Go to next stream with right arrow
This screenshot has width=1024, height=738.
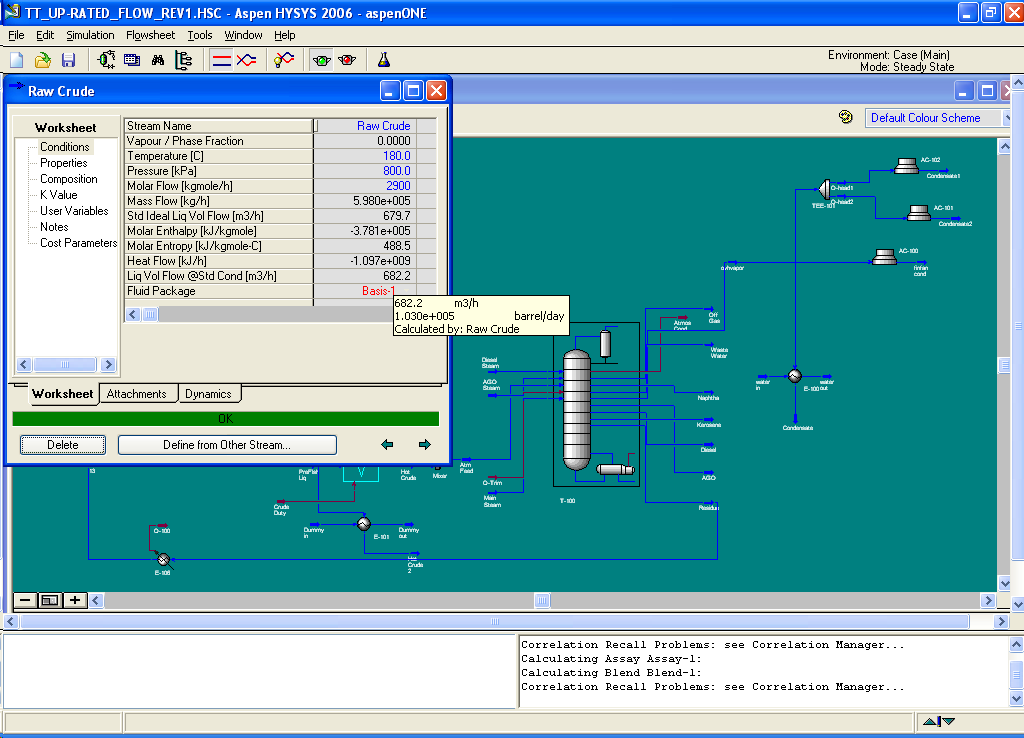click(424, 445)
